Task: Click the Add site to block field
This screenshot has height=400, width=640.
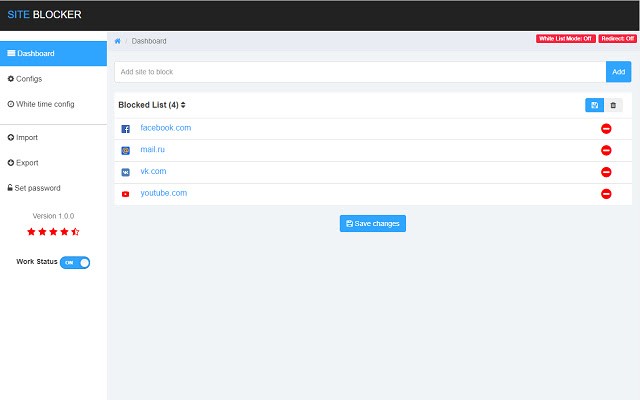Action: [360, 72]
